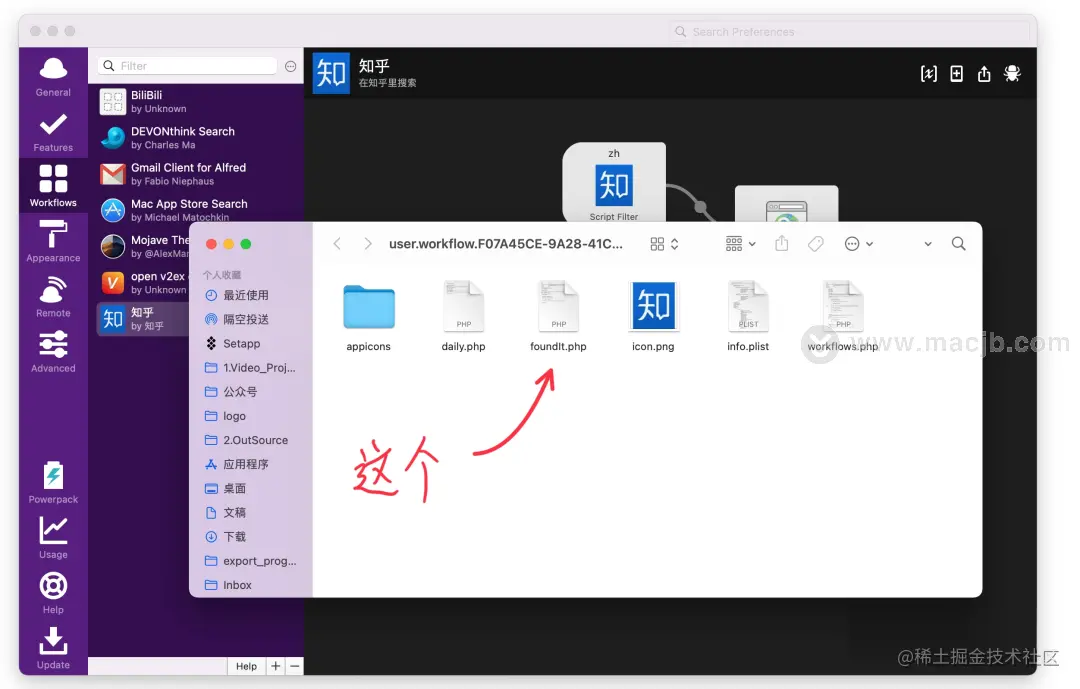
Task: Select Gmail Client for Alfred workflow
Action: (196, 174)
